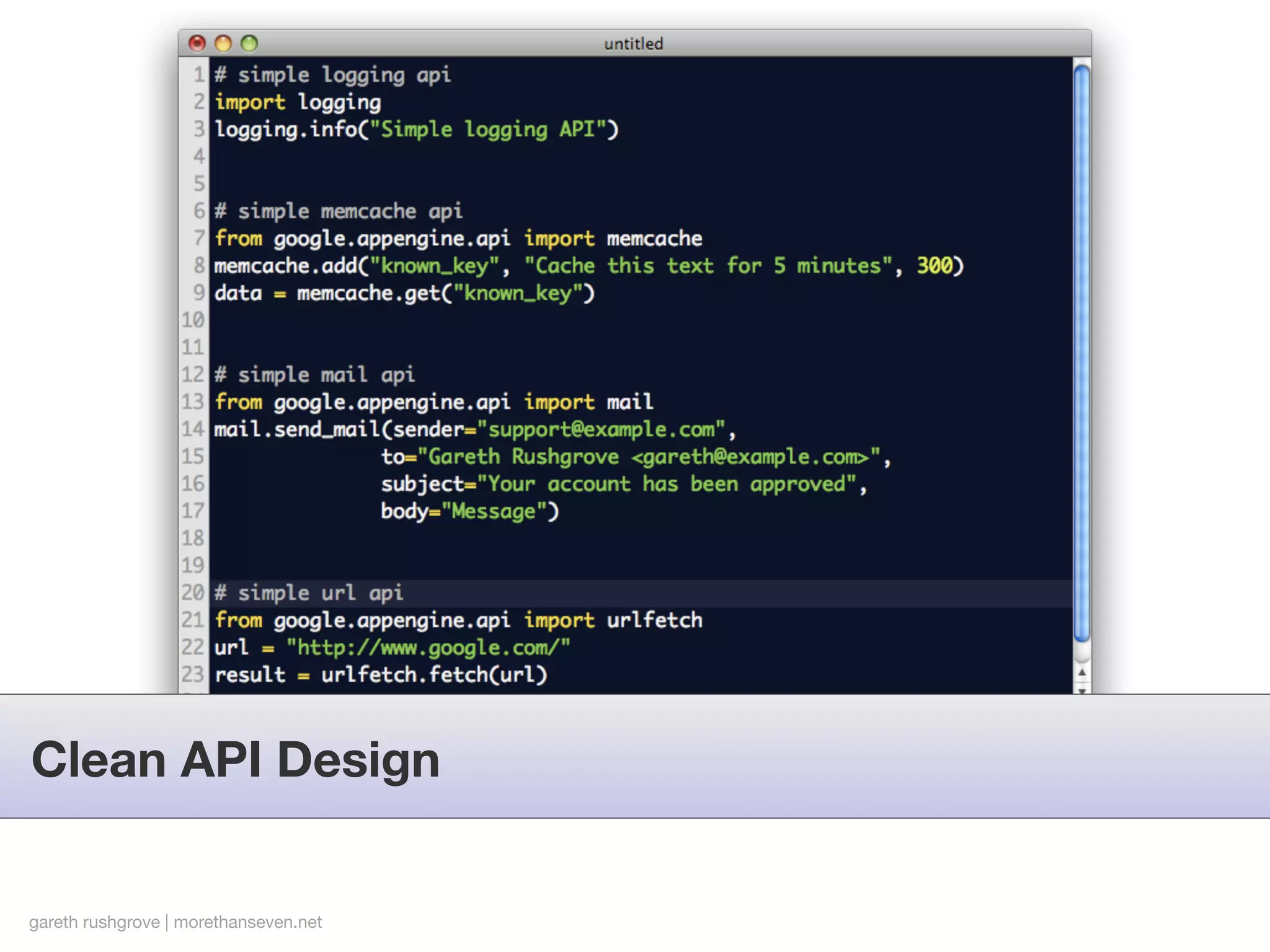Click the 'gareth rushgrove | morethanseven.net' footer
This screenshot has height=952, width=1270.
pyautogui.click(x=175, y=922)
